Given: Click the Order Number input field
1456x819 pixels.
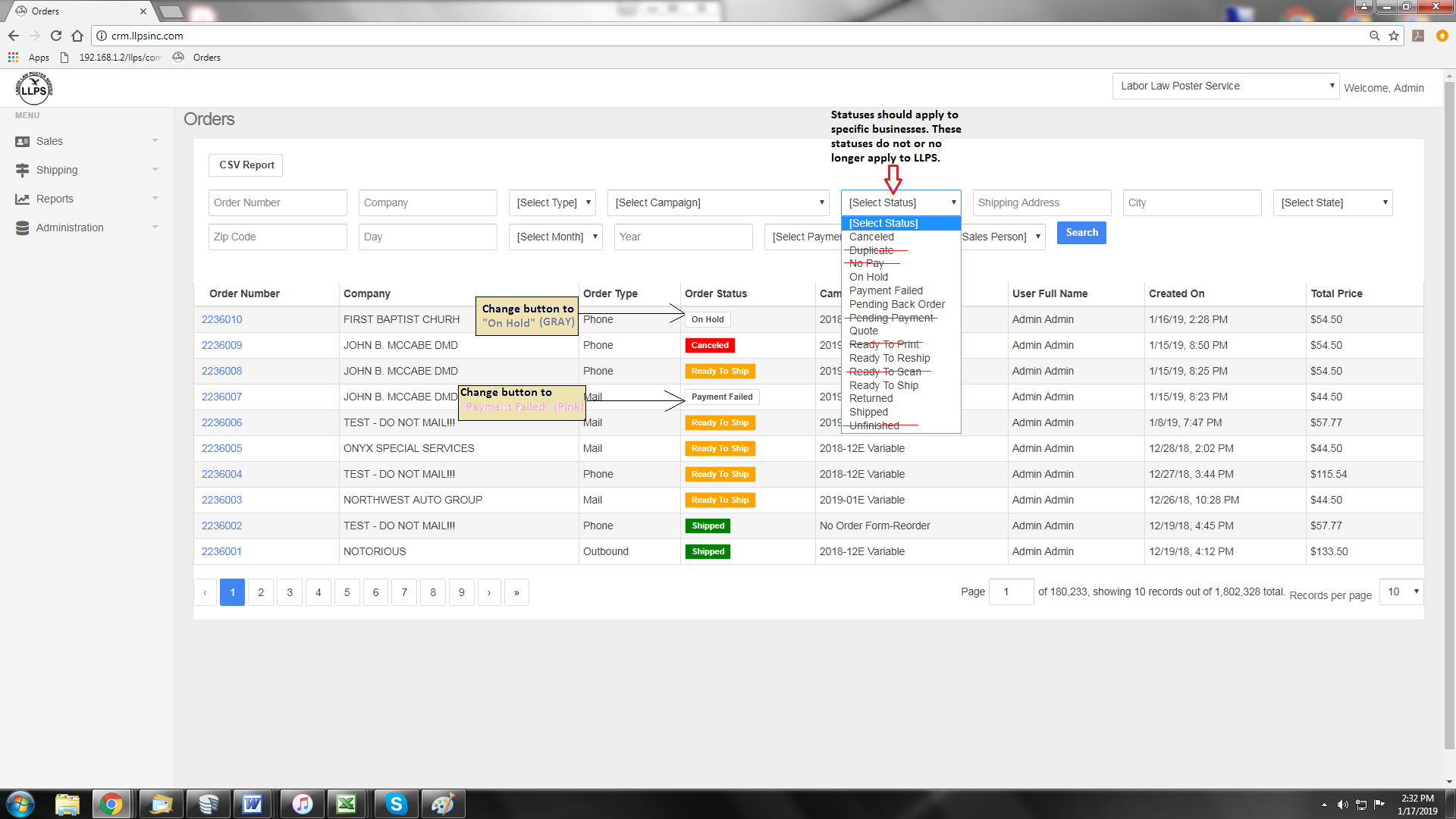Looking at the screenshot, I should click(x=278, y=203).
